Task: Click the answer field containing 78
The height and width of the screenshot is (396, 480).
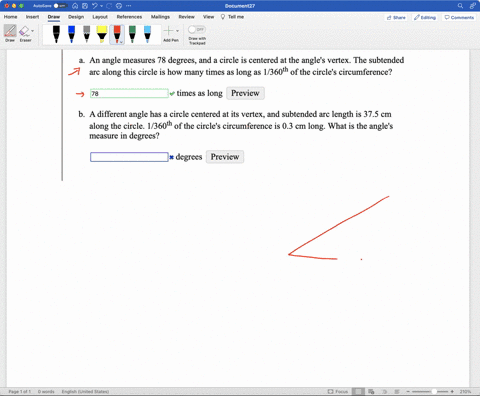Action: pyautogui.click(x=129, y=93)
